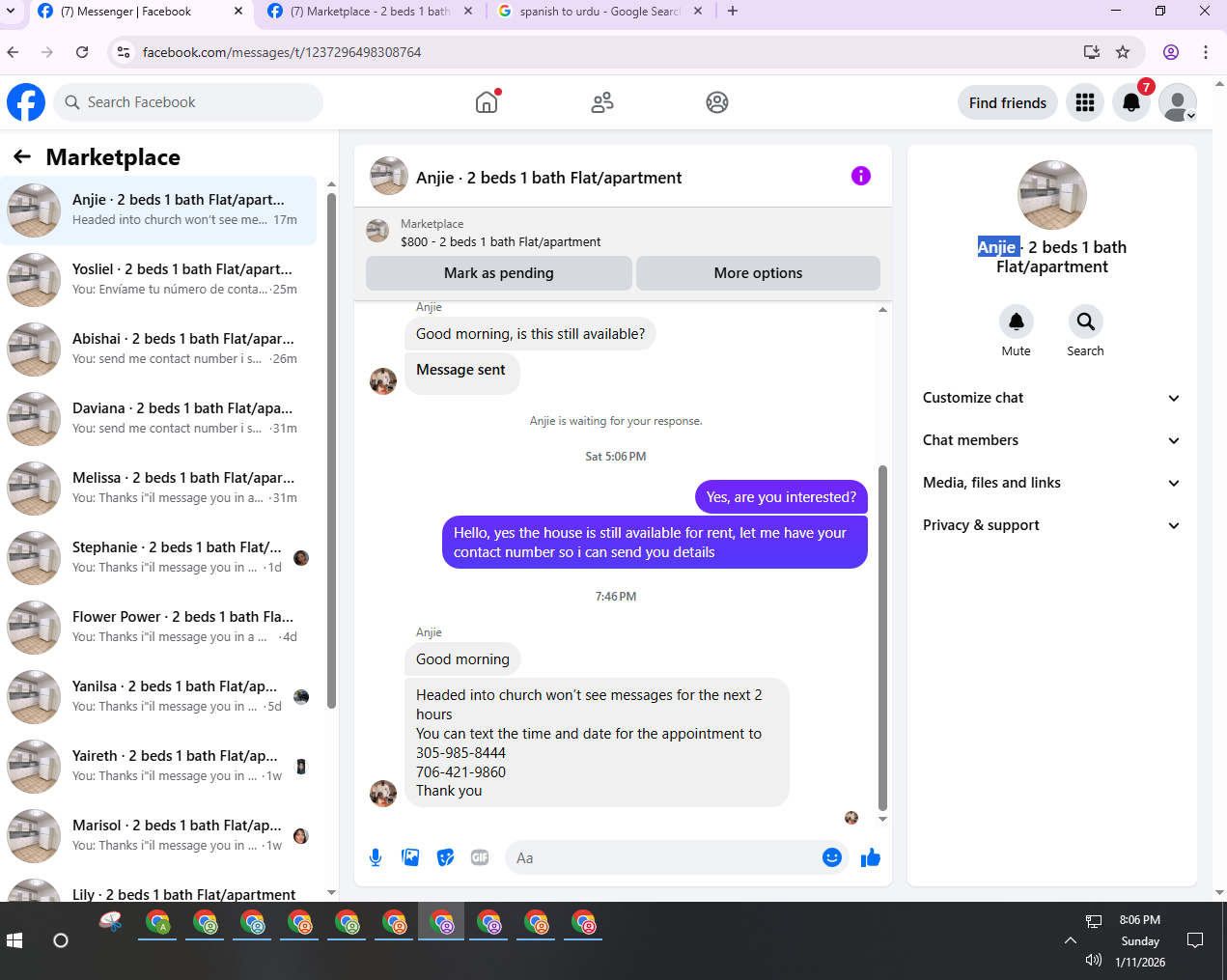This screenshot has height=980, width=1227.
Task: Open Yosliel conversation in chat list
Action: (x=158, y=279)
